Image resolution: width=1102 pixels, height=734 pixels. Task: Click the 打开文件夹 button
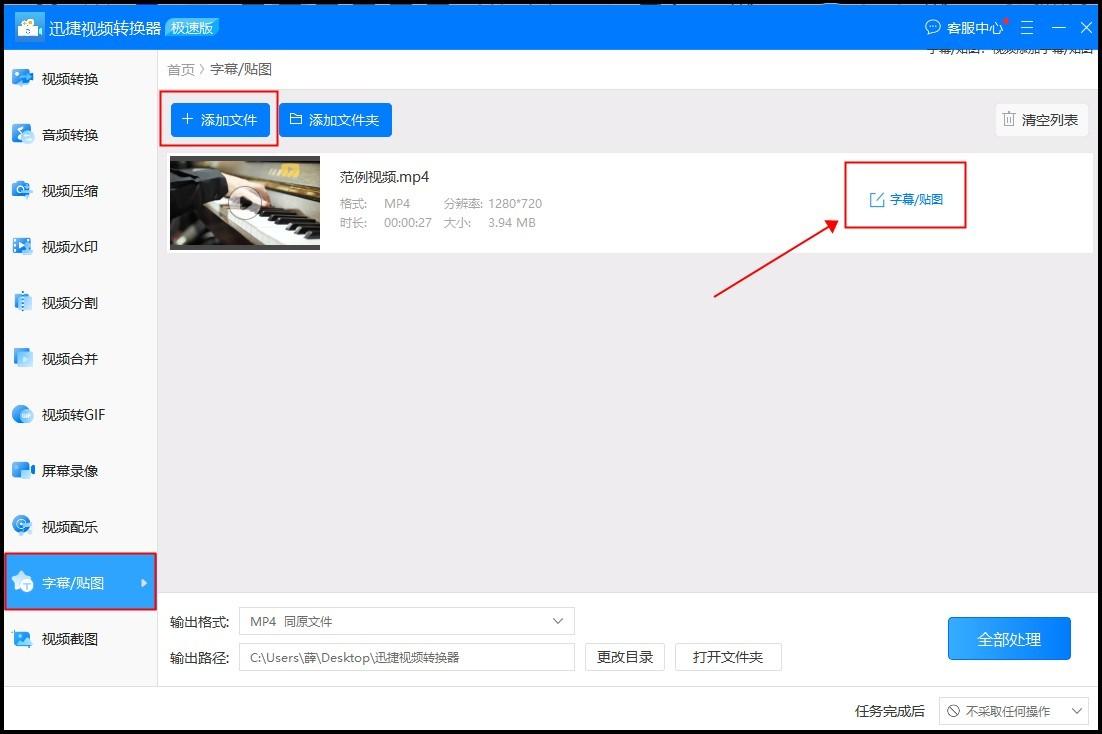tap(728, 657)
